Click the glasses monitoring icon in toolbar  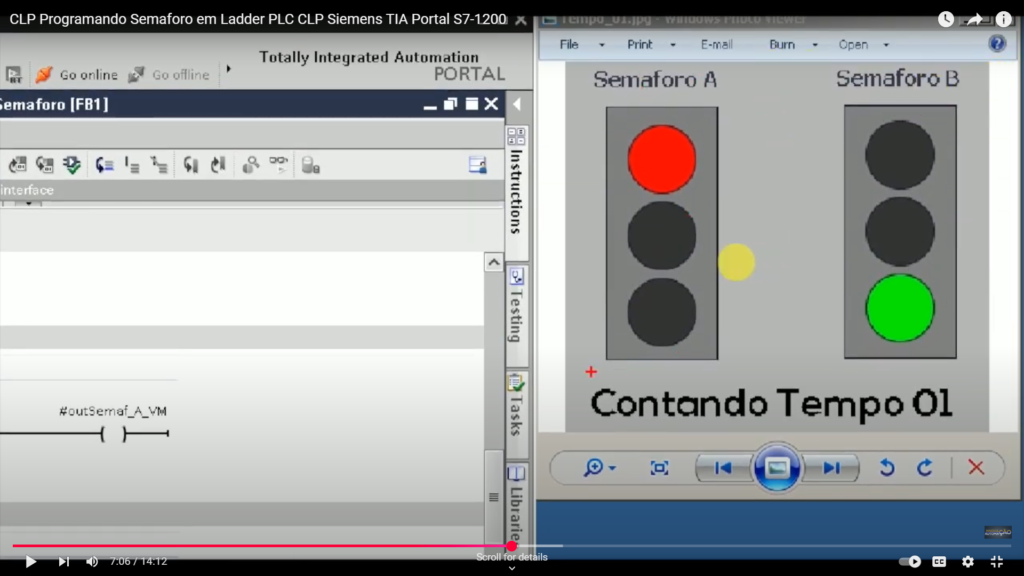(278, 163)
